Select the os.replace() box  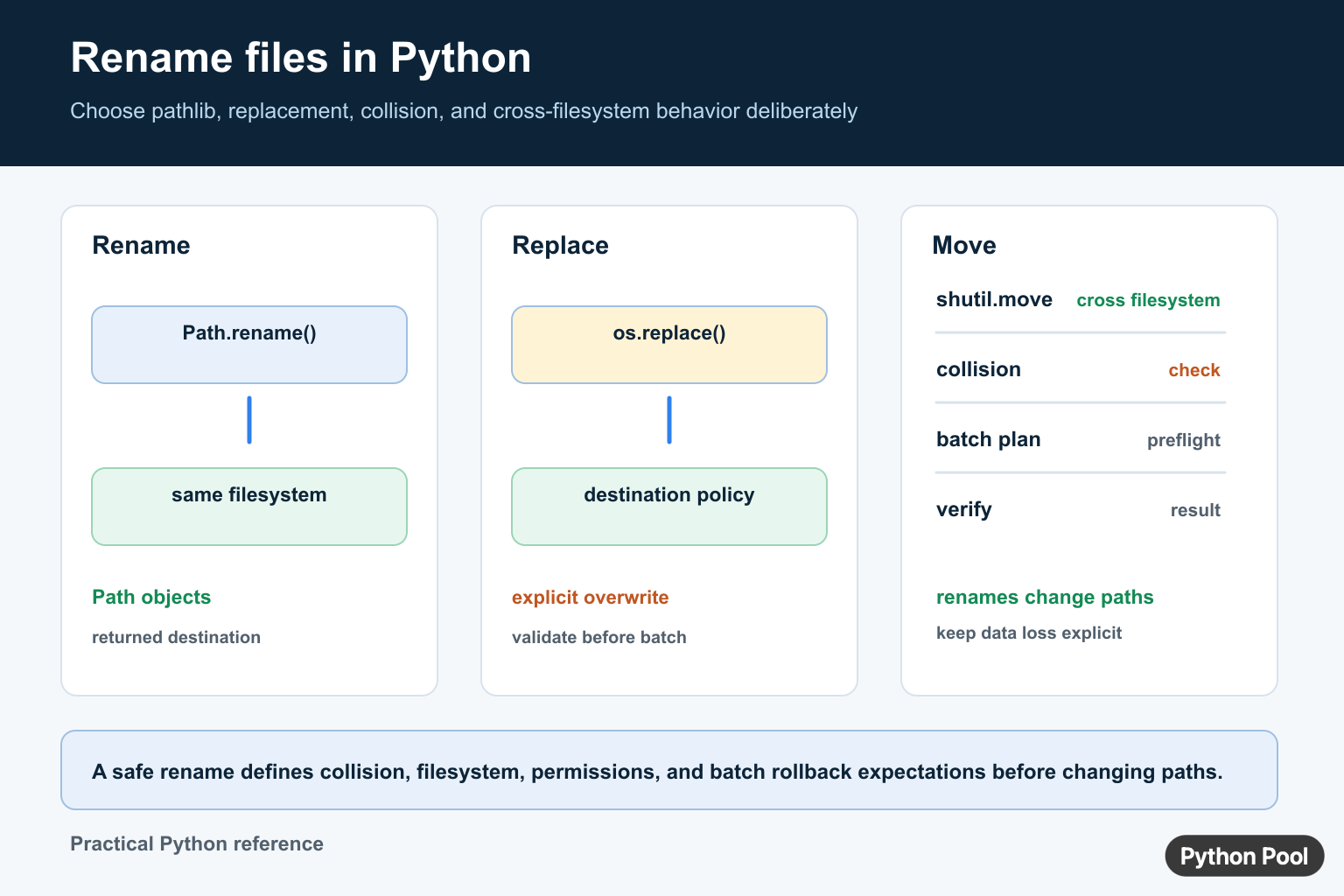pos(669,345)
